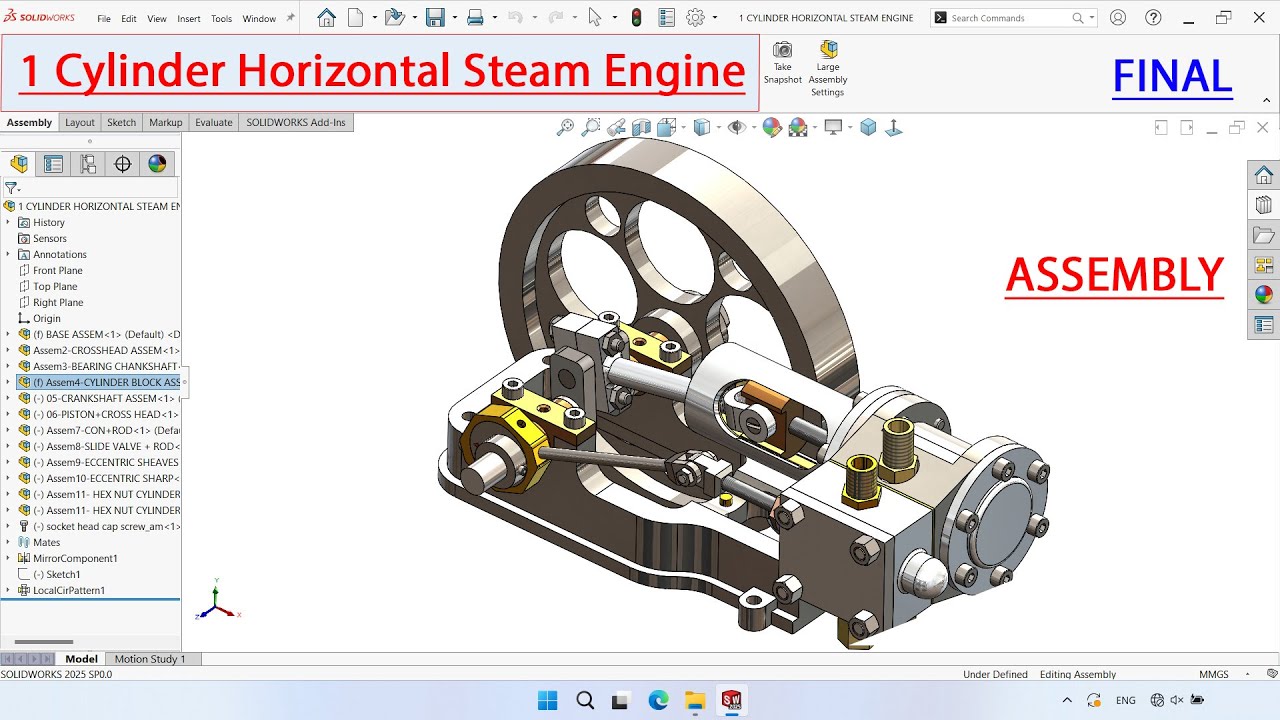Screen dimensions: 1280x720
Task: Click the Search Commands field
Action: 1013,18
